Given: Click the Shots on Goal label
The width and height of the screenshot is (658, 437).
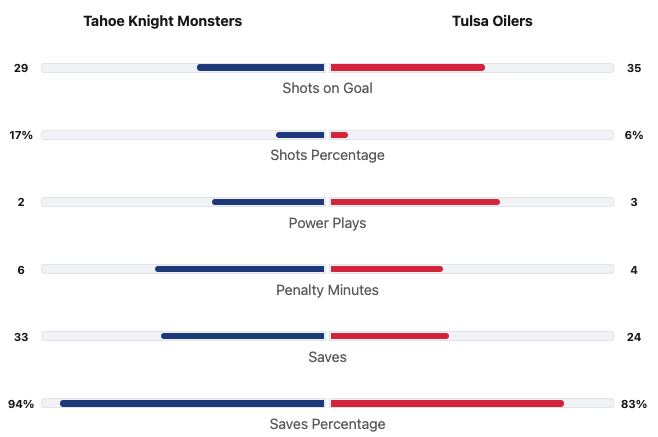Looking at the screenshot, I should coord(327,88).
